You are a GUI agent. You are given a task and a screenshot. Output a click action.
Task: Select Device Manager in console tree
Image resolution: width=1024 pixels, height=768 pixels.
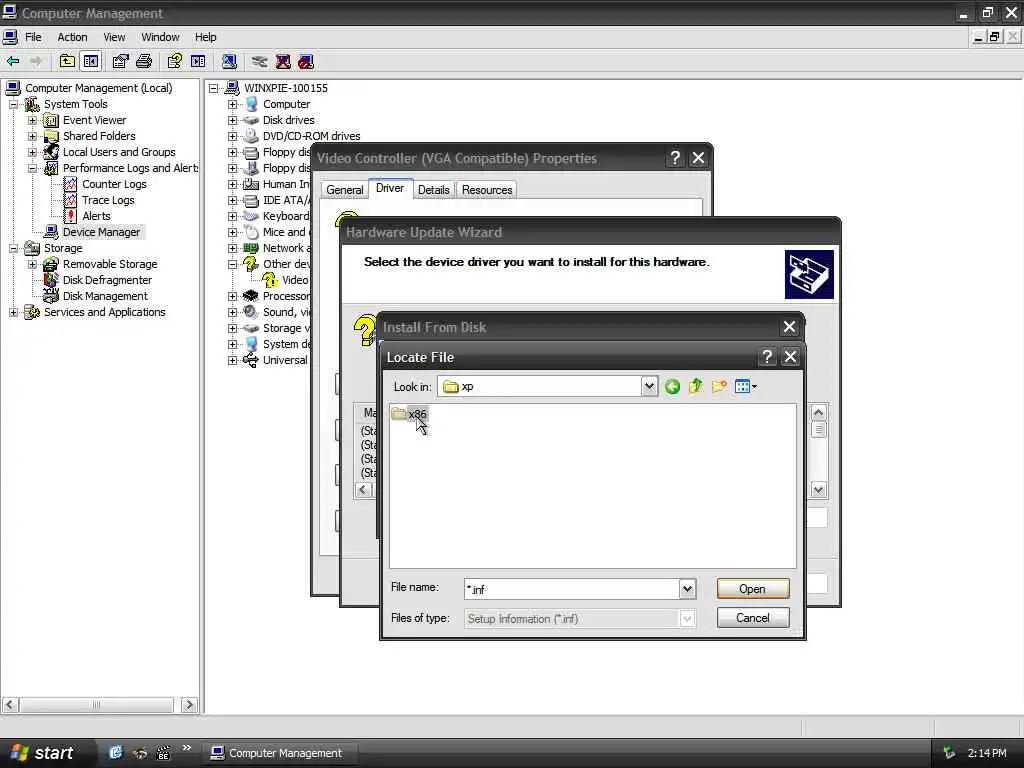pos(101,232)
